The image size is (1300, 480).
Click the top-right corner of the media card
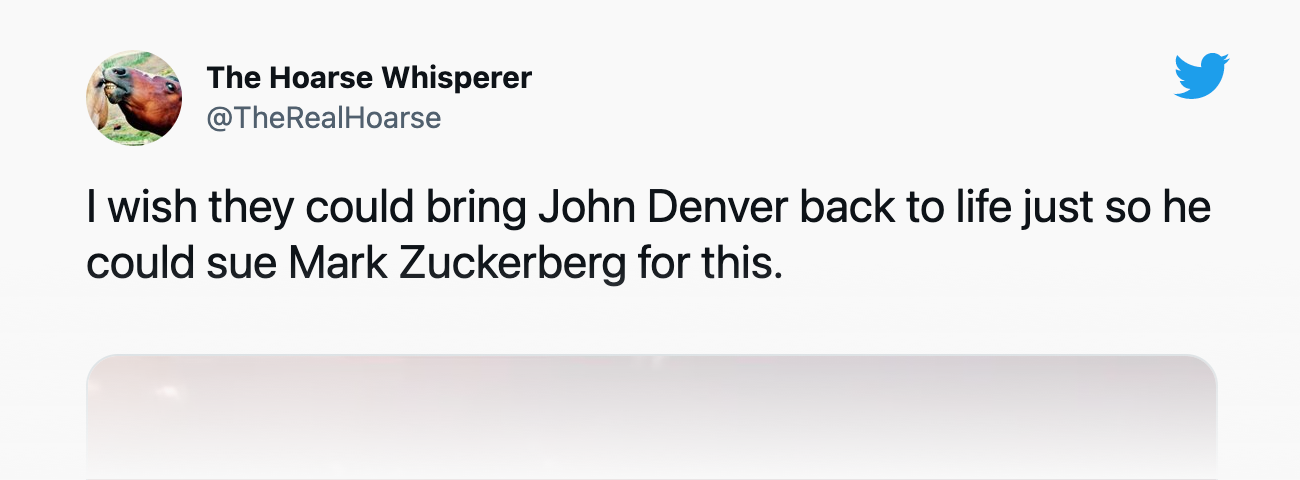(x=1206, y=364)
